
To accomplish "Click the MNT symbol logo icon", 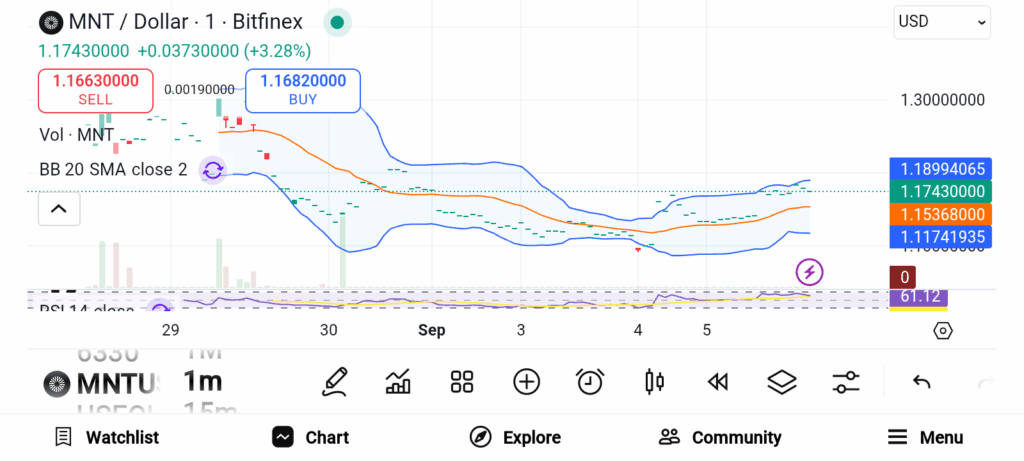I will tap(51, 22).
